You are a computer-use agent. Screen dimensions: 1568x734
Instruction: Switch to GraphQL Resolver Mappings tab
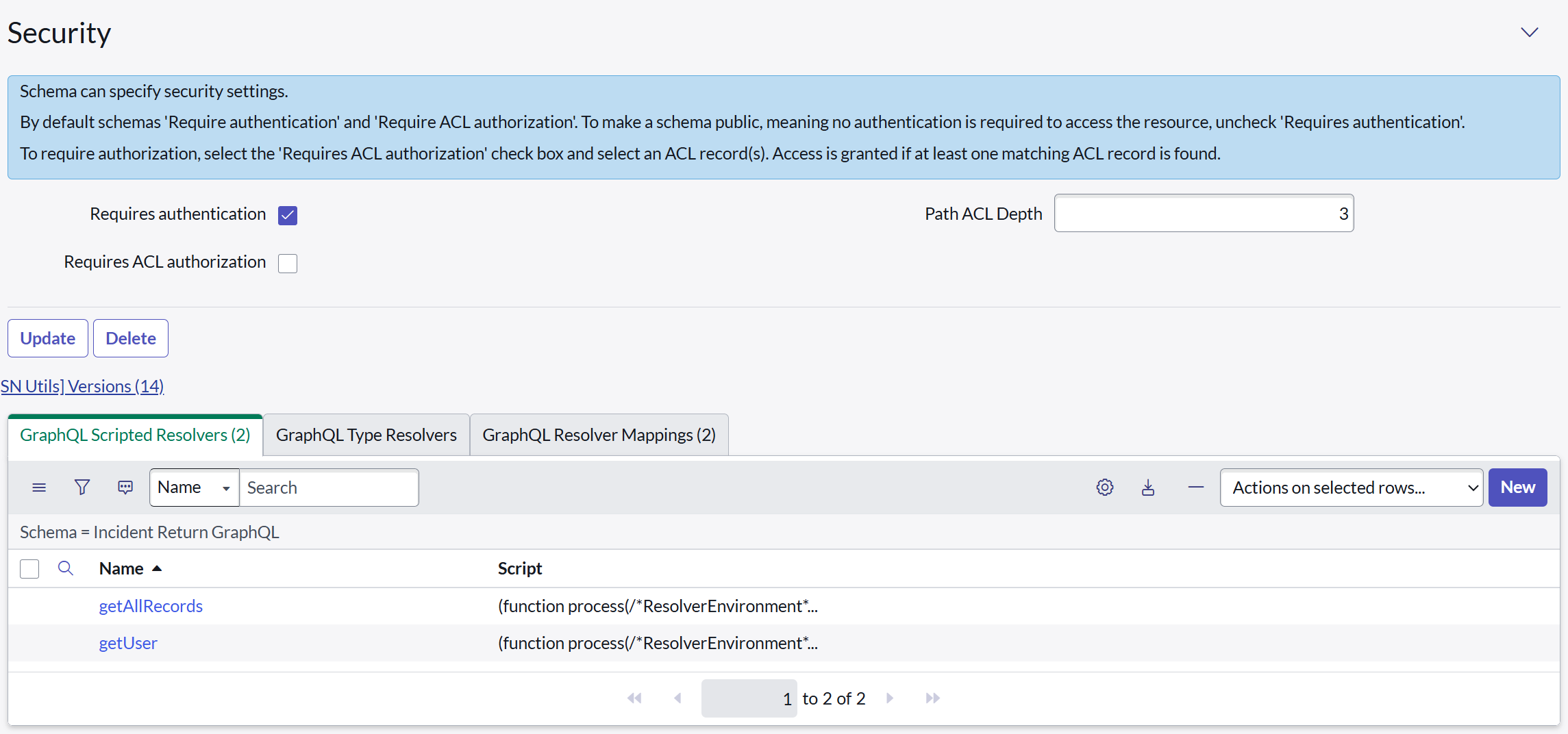[599, 435]
